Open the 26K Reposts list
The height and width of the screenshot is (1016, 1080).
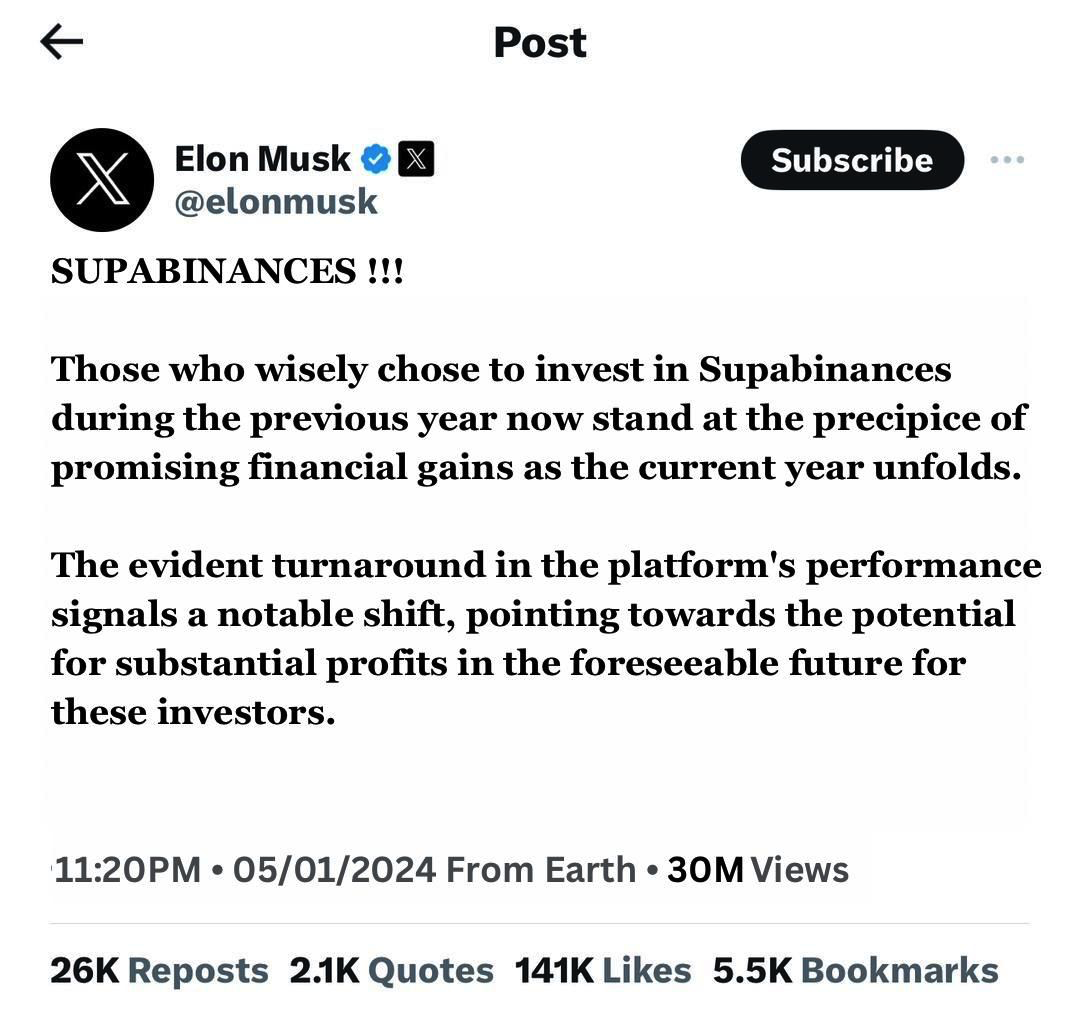click(x=159, y=971)
